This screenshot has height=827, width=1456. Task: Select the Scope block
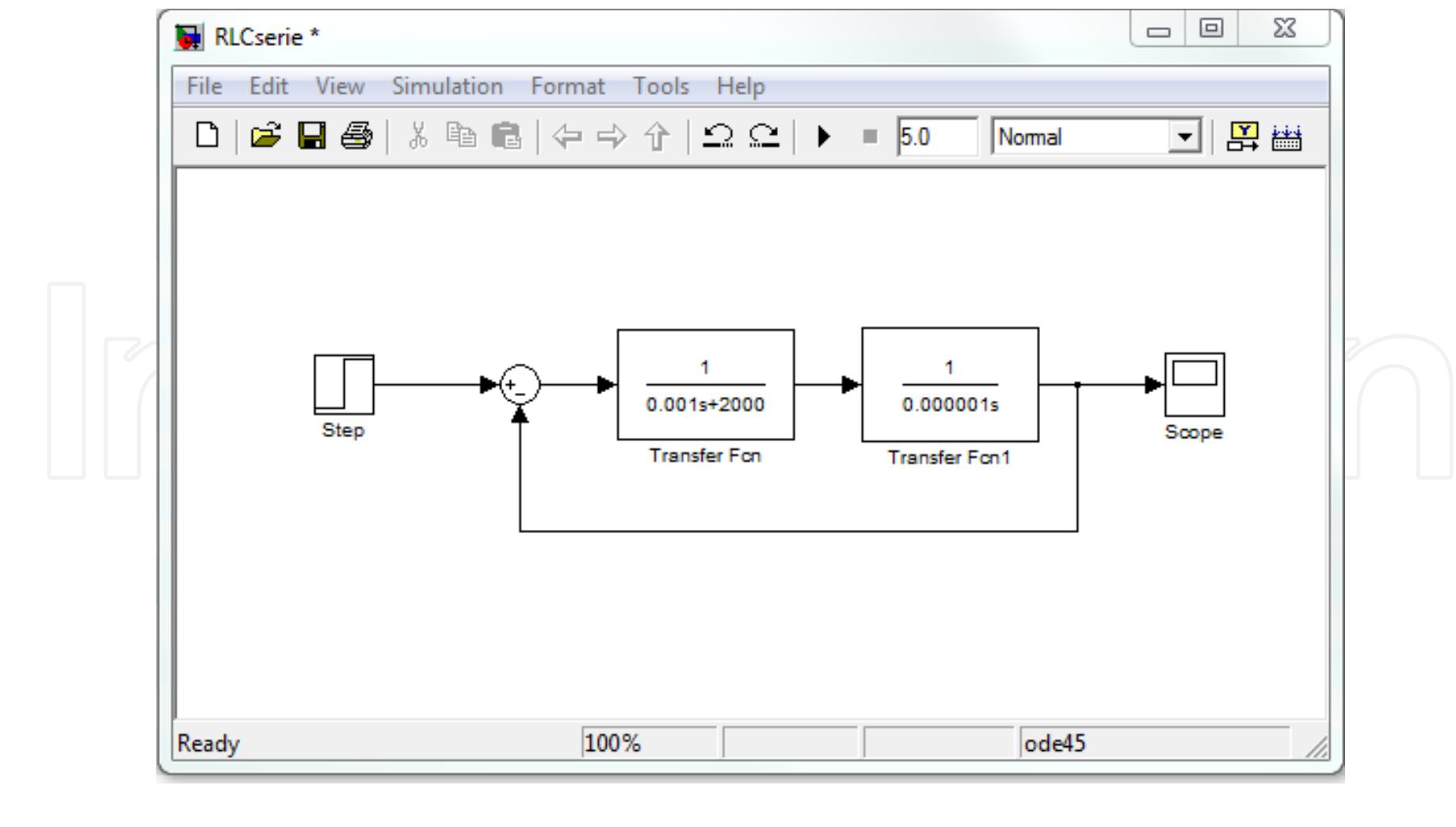pyautogui.click(x=1195, y=384)
